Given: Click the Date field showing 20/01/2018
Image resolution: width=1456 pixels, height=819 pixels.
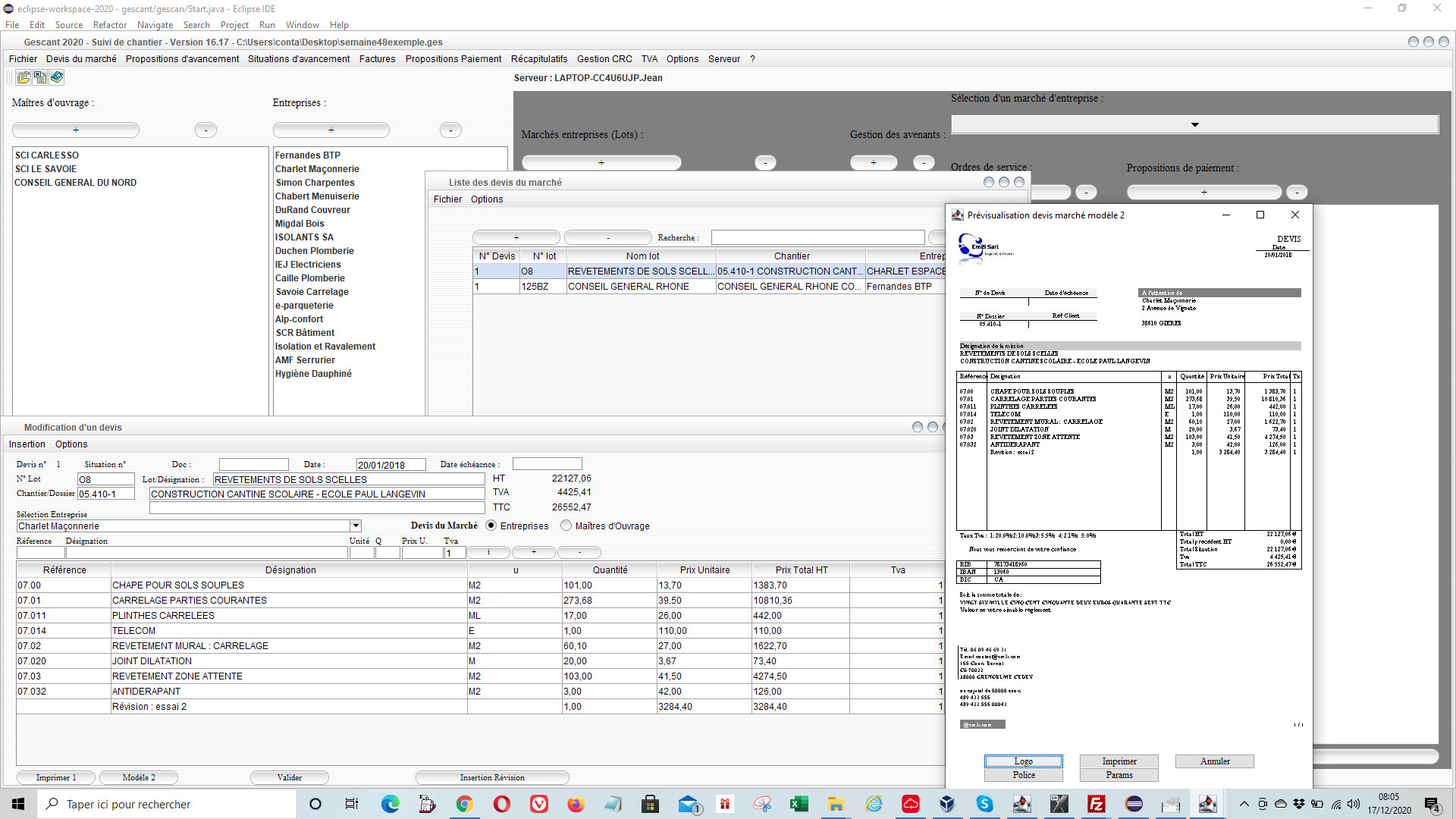Looking at the screenshot, I should tap(391, 464).
